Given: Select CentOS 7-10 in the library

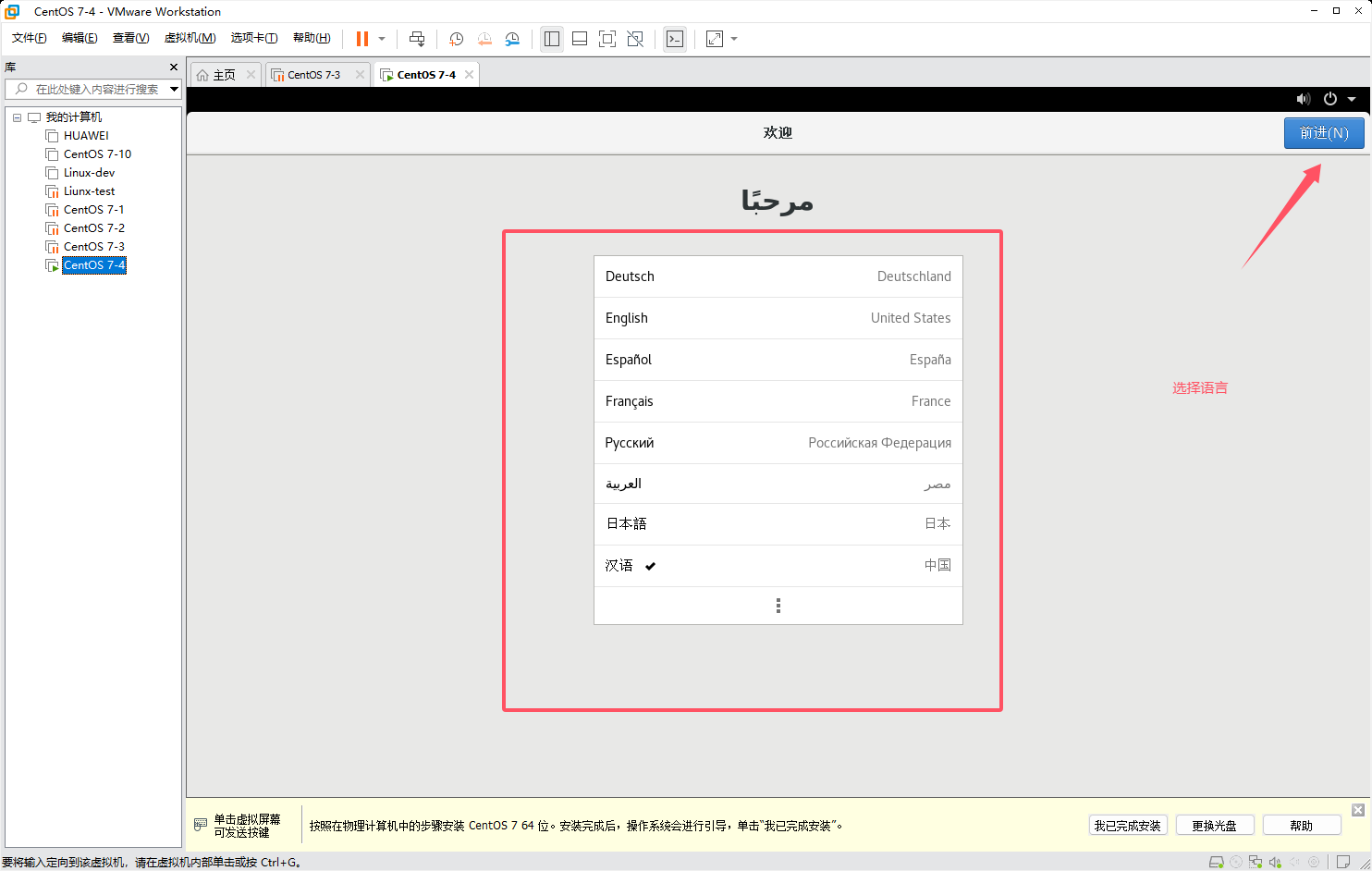Looking at the screenshot, I should 97,154.
